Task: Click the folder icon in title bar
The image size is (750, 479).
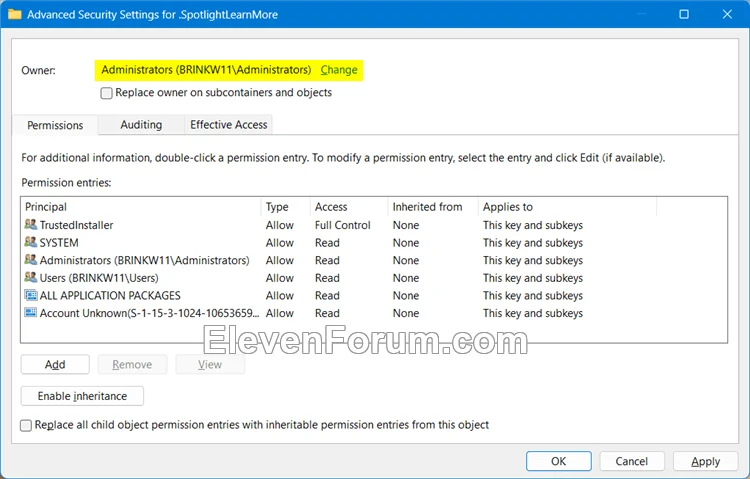Action: click(x=15, y=14)
